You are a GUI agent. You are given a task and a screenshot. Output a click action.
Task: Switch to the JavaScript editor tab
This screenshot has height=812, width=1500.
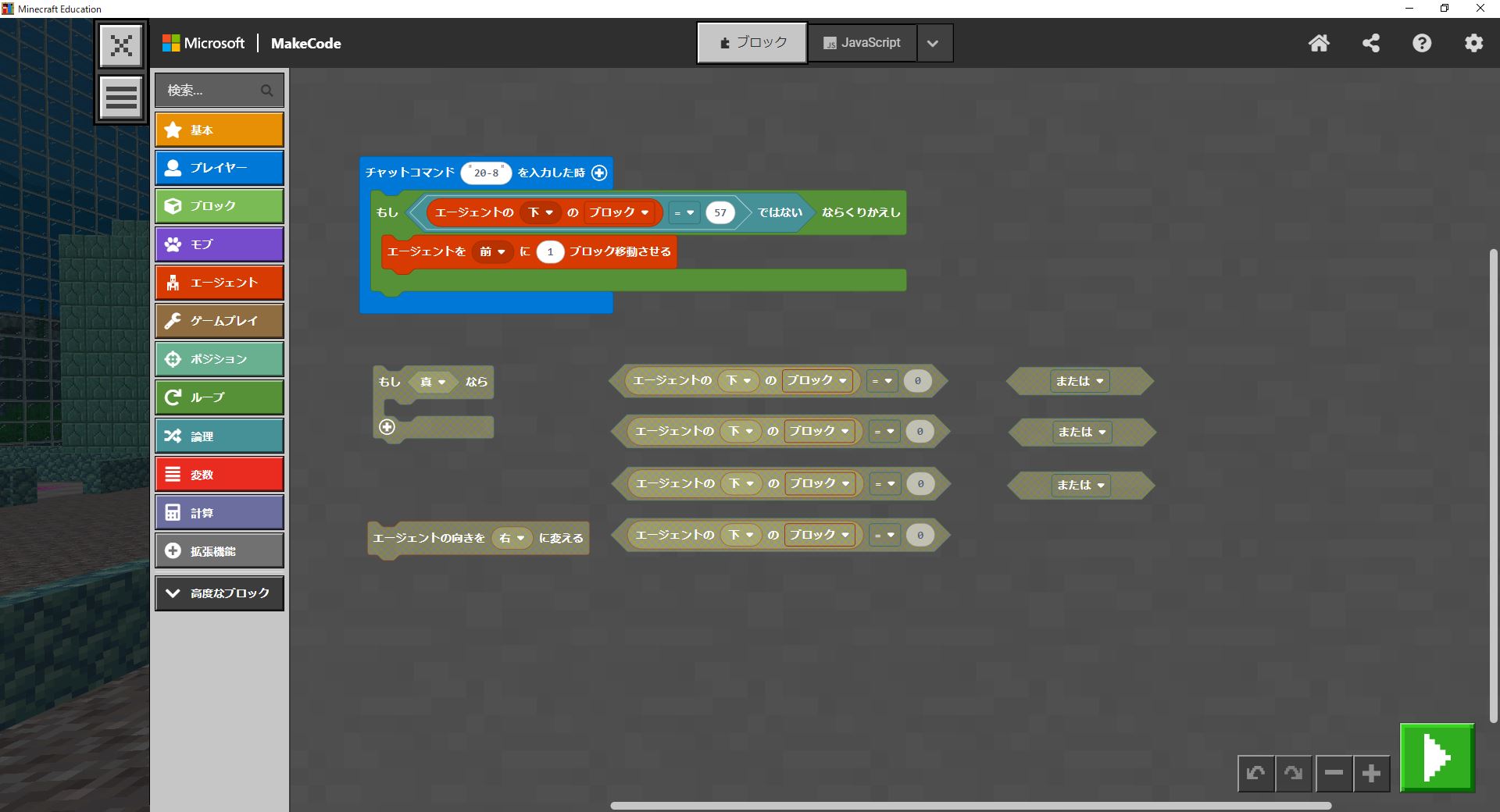pos(862,43)
